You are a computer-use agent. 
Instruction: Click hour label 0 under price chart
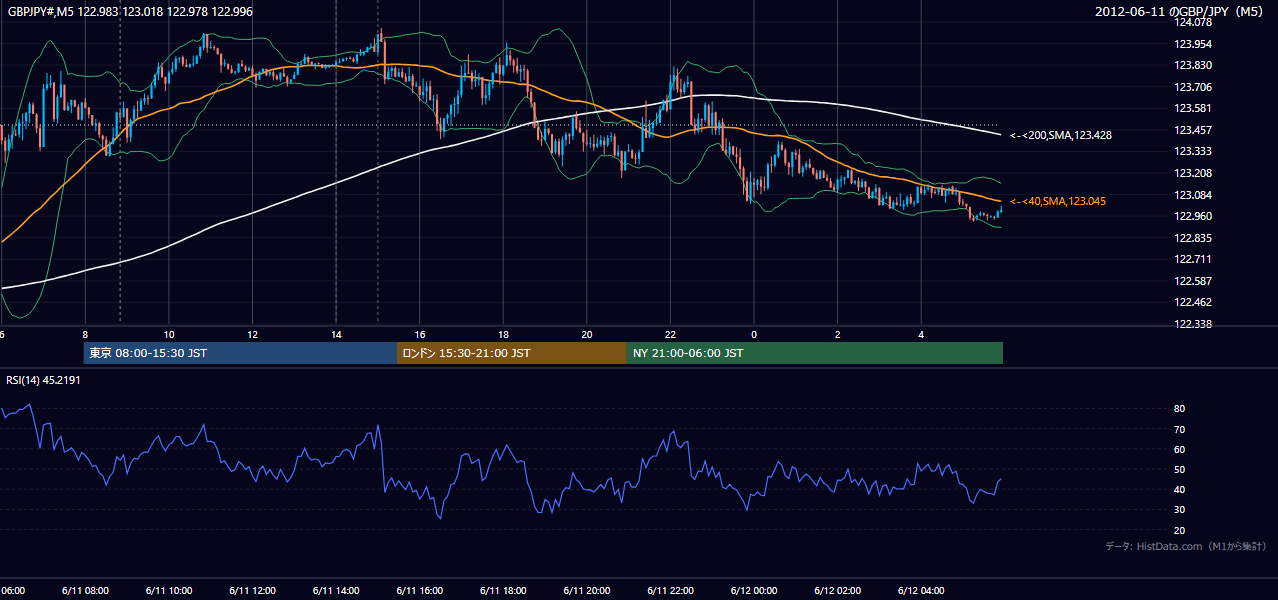[x=754, y=334]
